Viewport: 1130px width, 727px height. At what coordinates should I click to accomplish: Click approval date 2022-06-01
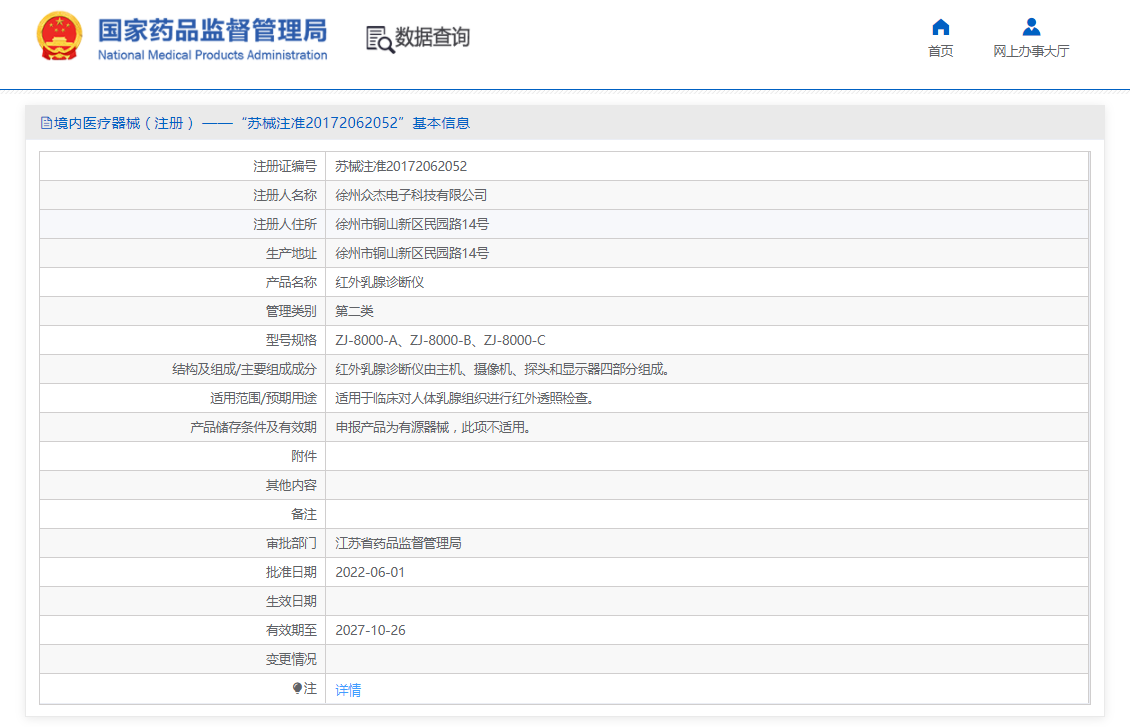pos(370,572)
